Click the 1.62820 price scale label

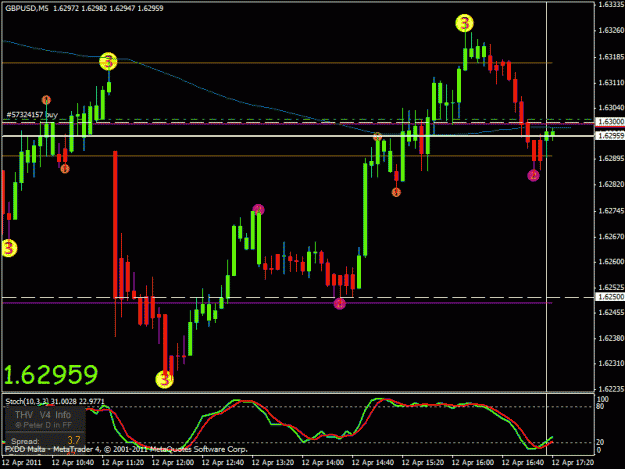611,184
